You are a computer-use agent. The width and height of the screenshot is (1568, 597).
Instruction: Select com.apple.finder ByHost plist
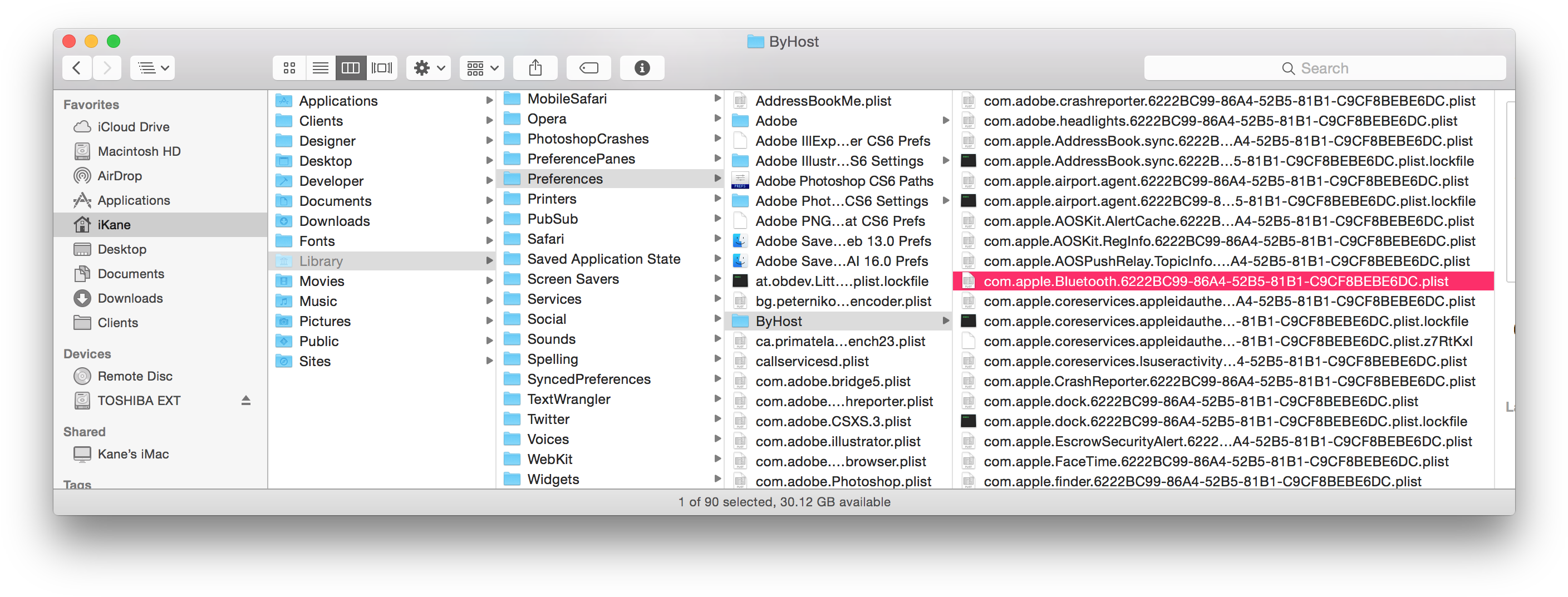[1223, 481]
